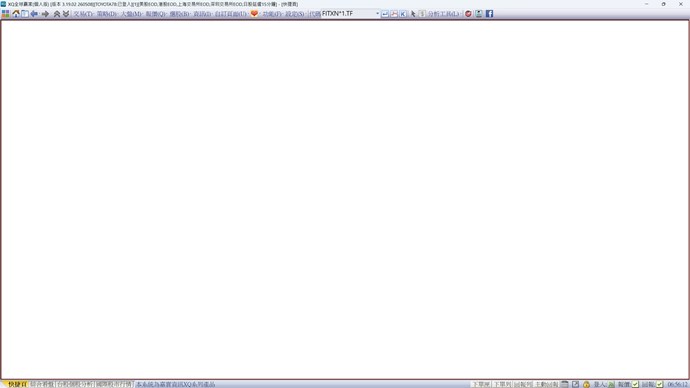Toggle the 回報 status checkbox
Image resolution: width=690 pixels, height=388 pixels.
[660, 384]
